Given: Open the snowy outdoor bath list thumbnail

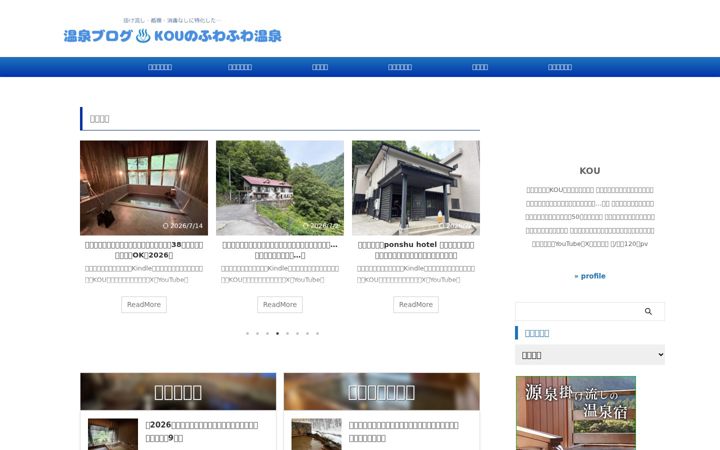Looking at the screenshot, I should [316, 434].
